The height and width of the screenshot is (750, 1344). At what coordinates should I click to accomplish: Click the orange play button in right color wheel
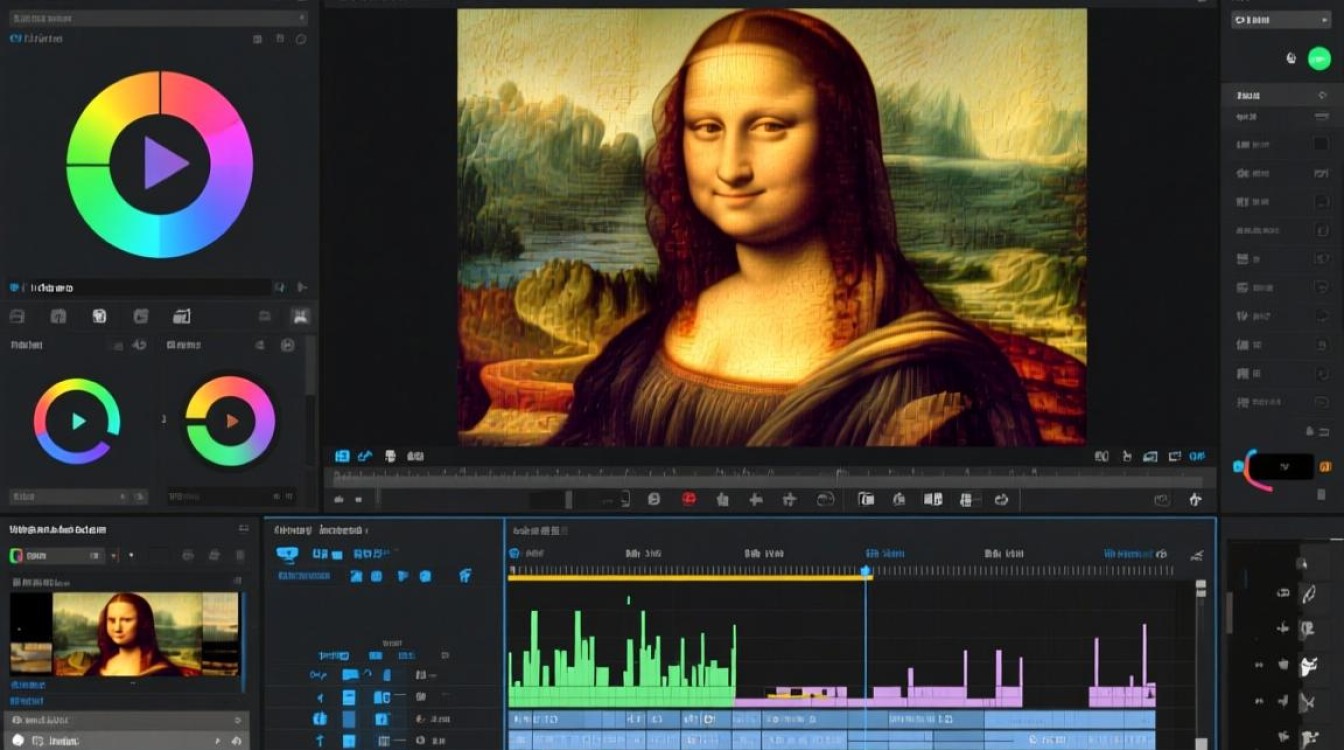pos(231,421)
